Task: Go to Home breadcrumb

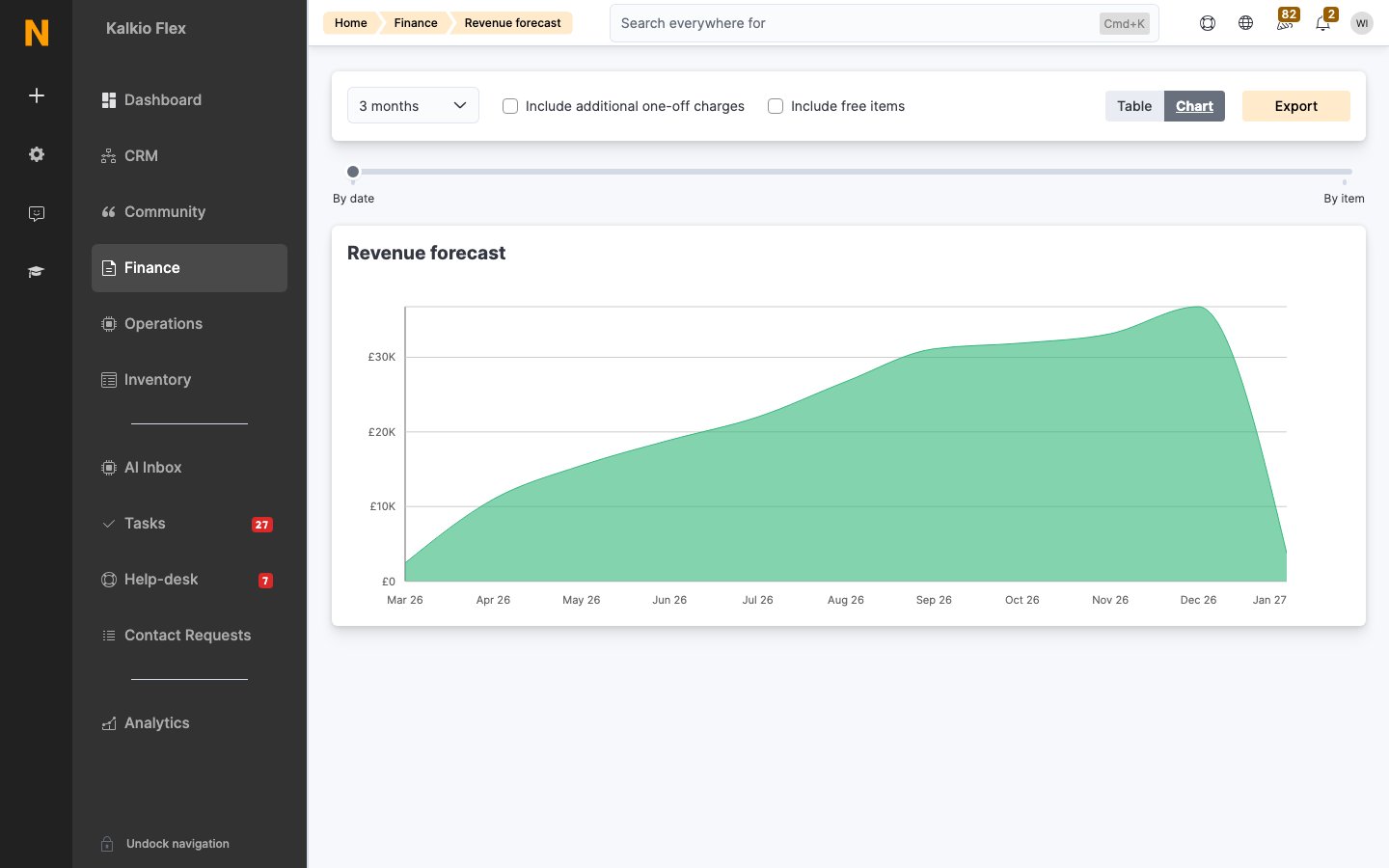Action: [351, 23]
